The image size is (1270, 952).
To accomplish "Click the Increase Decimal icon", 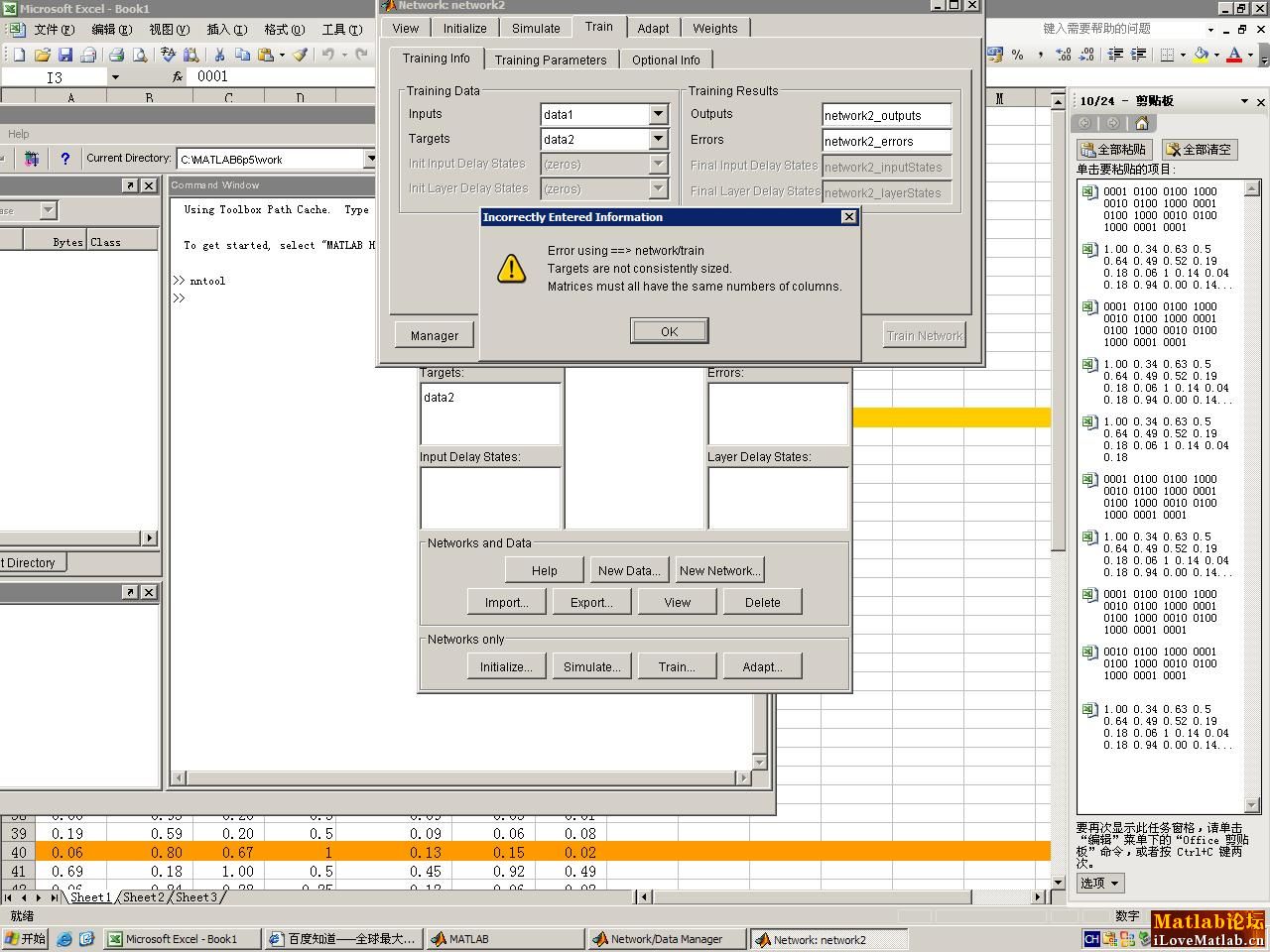I will pos(1065,55).
